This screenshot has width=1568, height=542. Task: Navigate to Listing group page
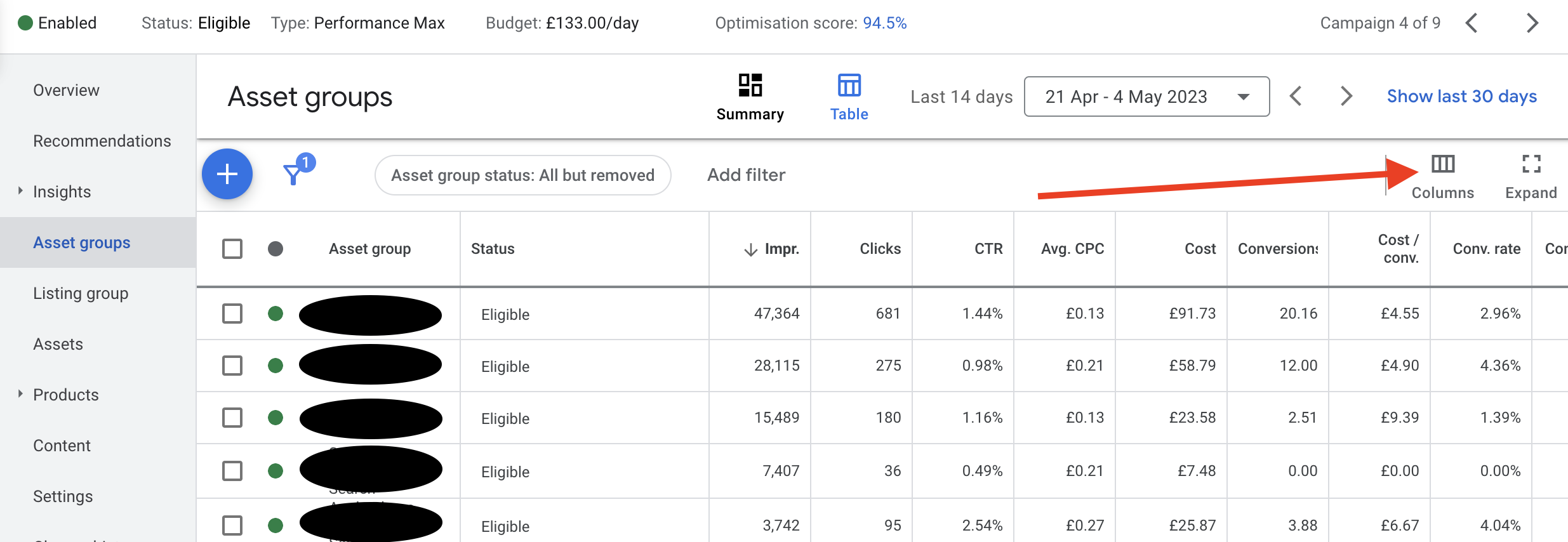click(81, 293)
